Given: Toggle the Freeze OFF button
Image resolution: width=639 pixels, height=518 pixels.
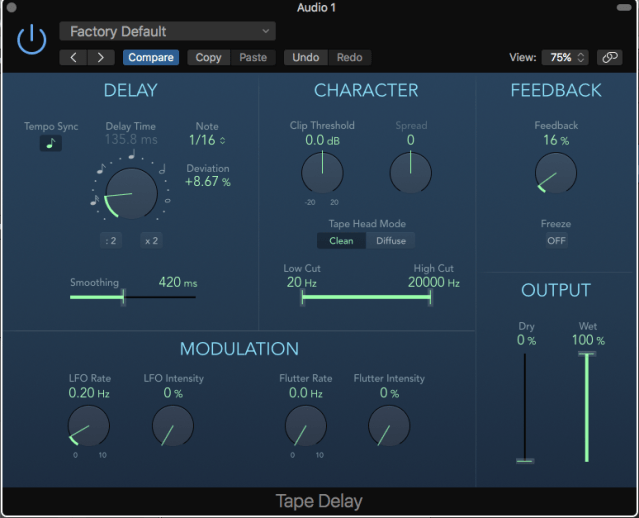Looking at the screenshot, I should pos(555,241).
